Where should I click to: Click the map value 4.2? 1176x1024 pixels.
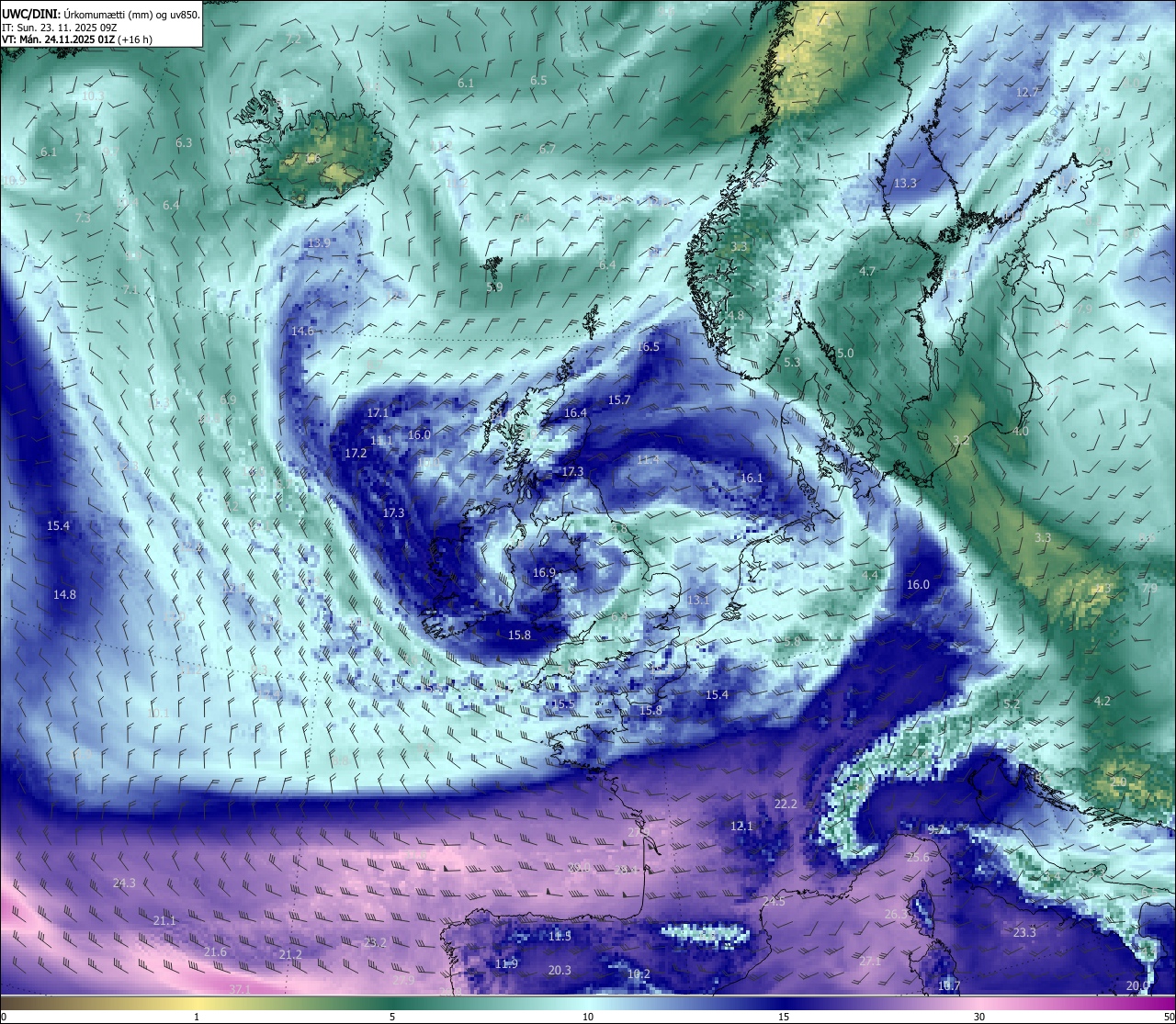tap(1102, 702)
